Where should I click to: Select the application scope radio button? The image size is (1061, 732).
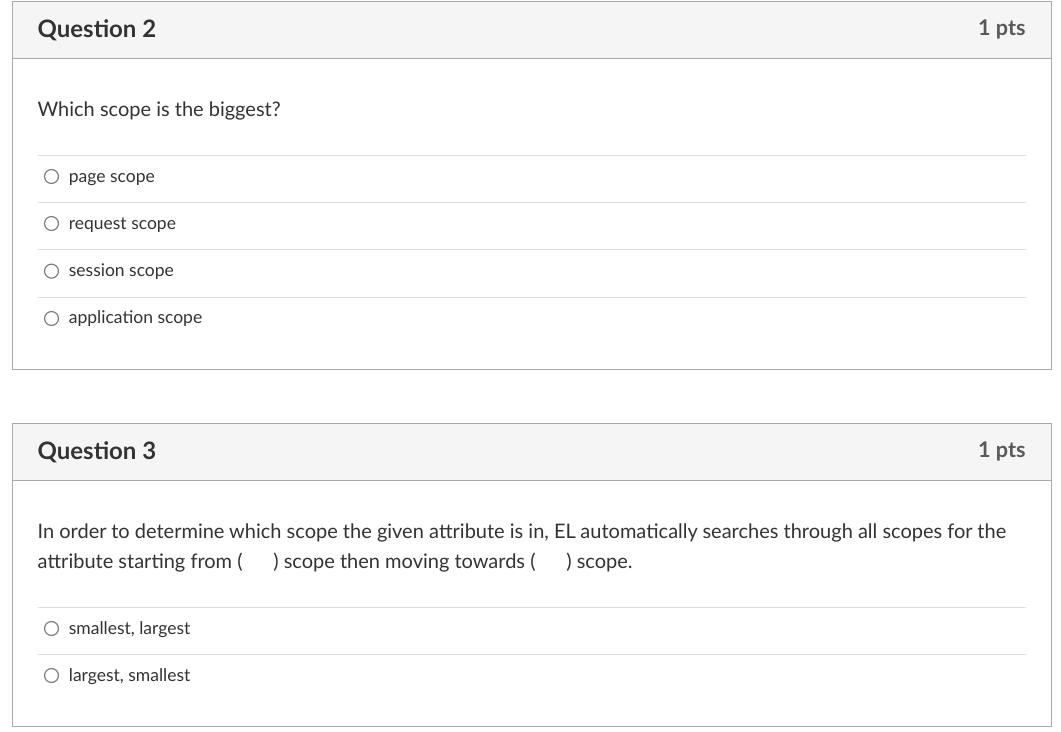click(x=51, y=317)
